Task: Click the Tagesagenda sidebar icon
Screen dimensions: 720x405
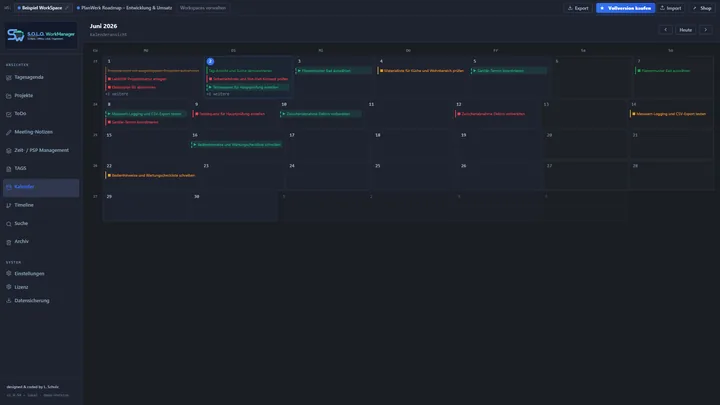Action: [9, 78]
